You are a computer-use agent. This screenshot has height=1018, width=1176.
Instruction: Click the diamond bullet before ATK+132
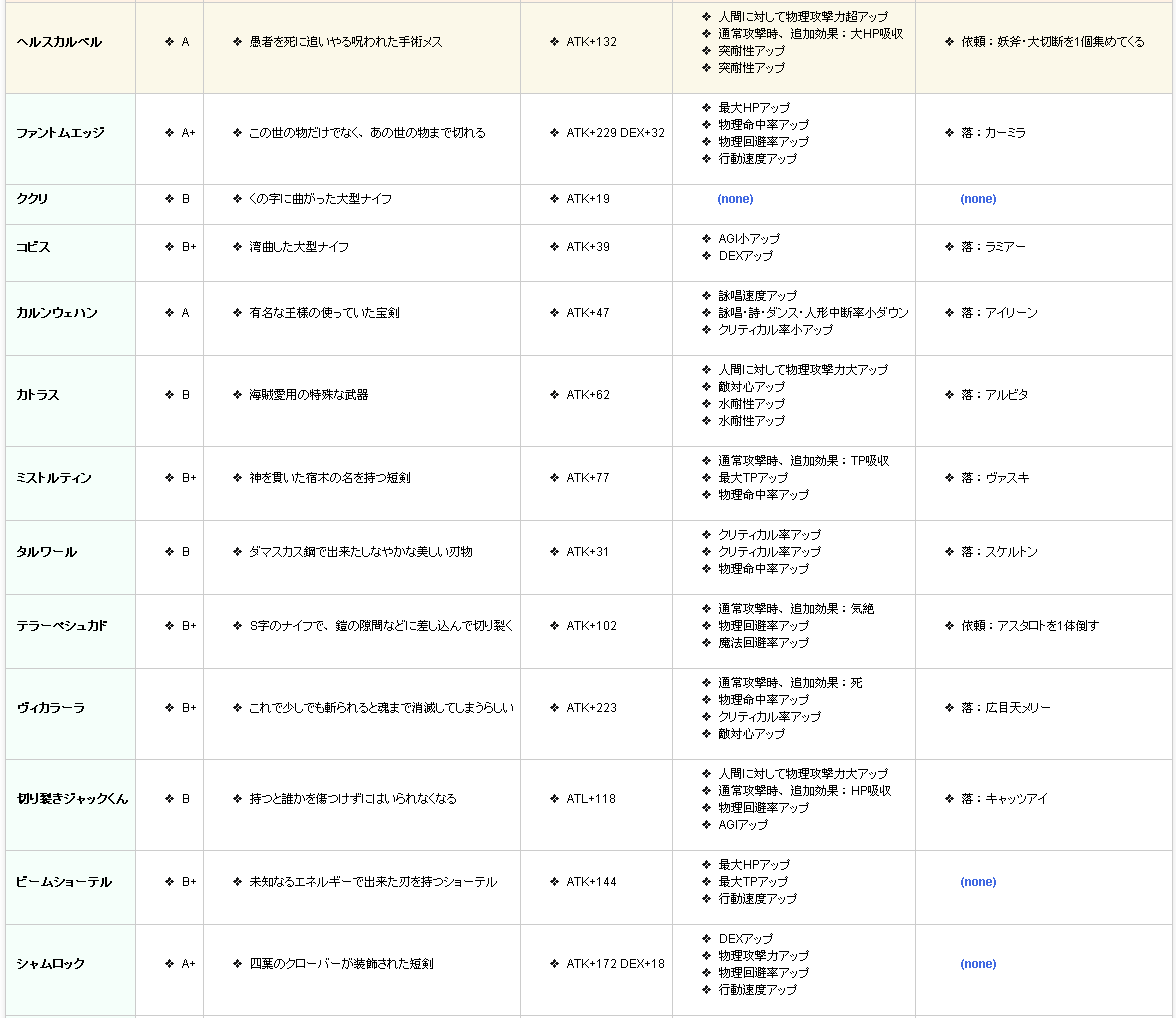click(554, 42)
